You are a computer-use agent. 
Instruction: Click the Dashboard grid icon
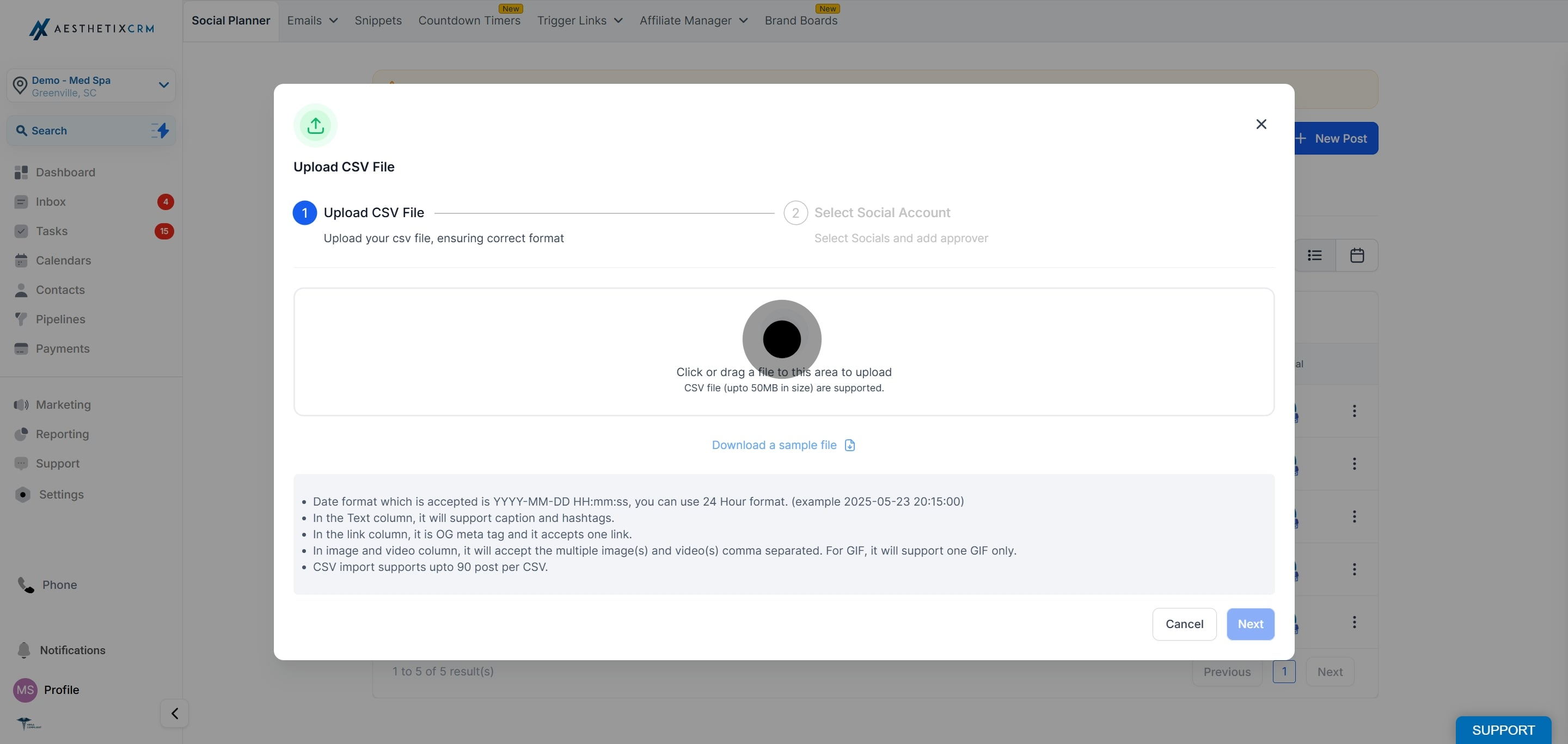(x=21, y=172)
